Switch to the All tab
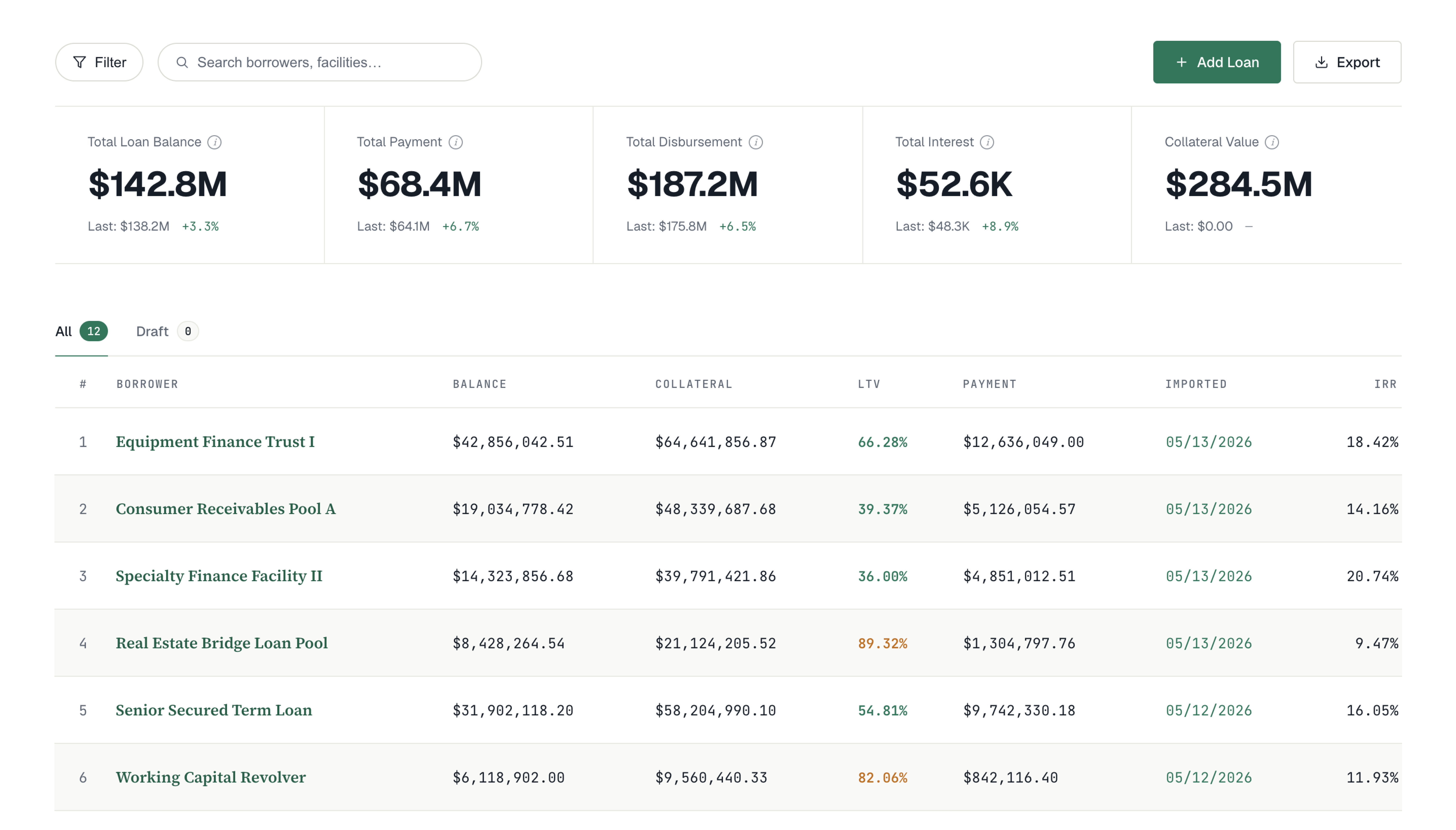This screenshot has height=830, width=1456. (x=82, y=331)
